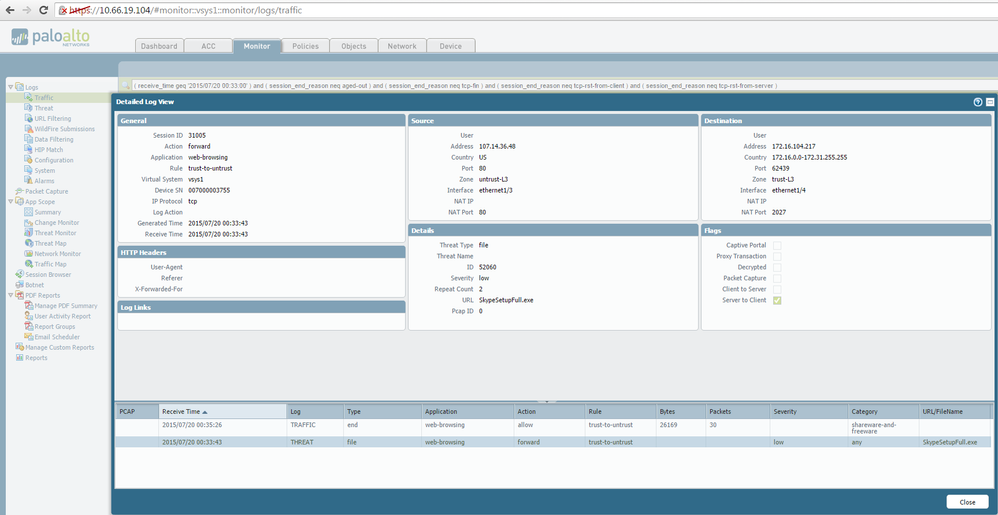Viewport: 998px width, 515px height.
Task: Open the ACC tab
Action: pos(208,46)
